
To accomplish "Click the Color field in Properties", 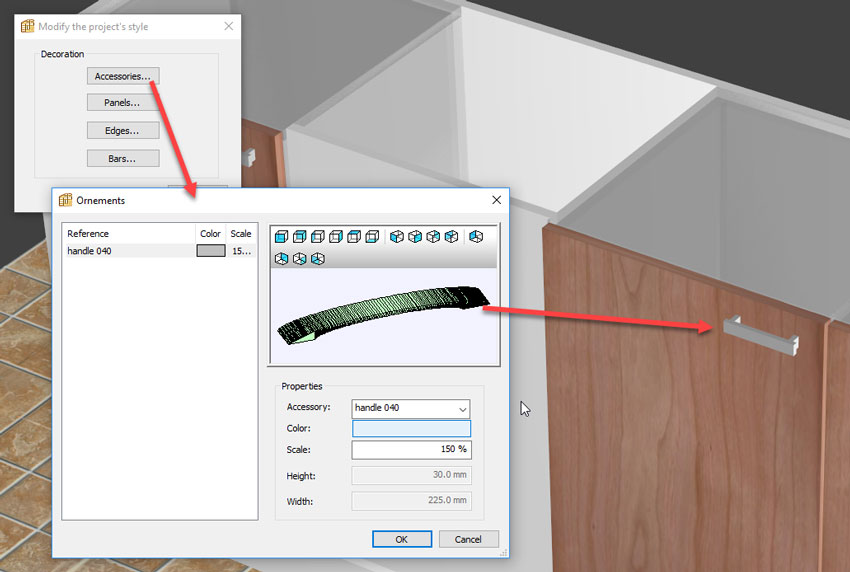I will (411, 428).
